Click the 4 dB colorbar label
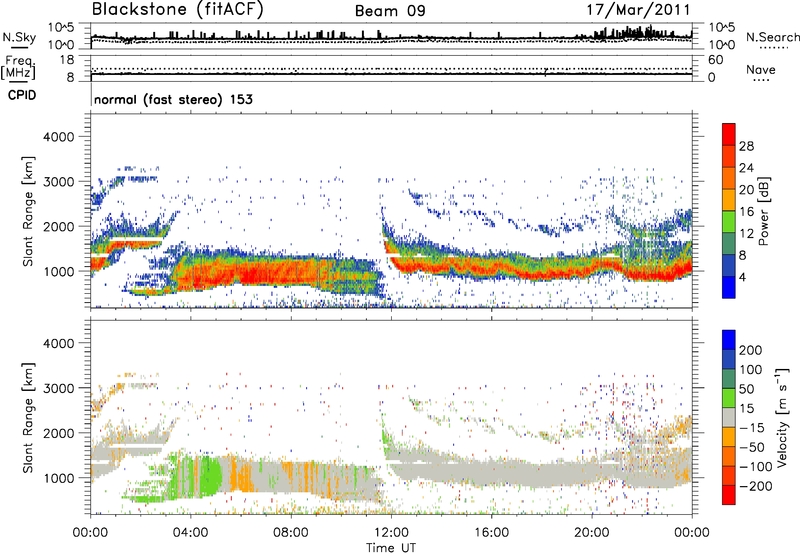The image size is (800, 554). (x=743, y=278)
